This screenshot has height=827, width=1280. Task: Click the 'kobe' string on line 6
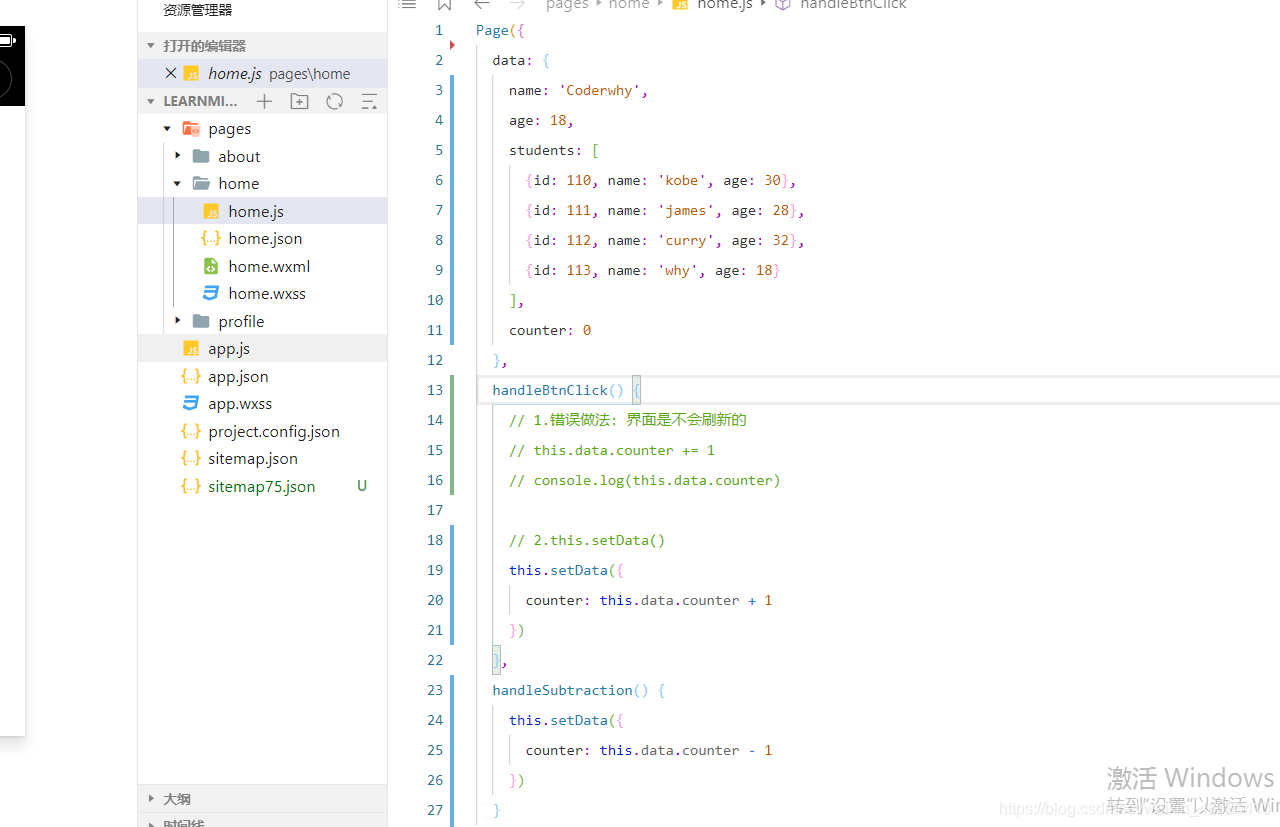(682, 180)
